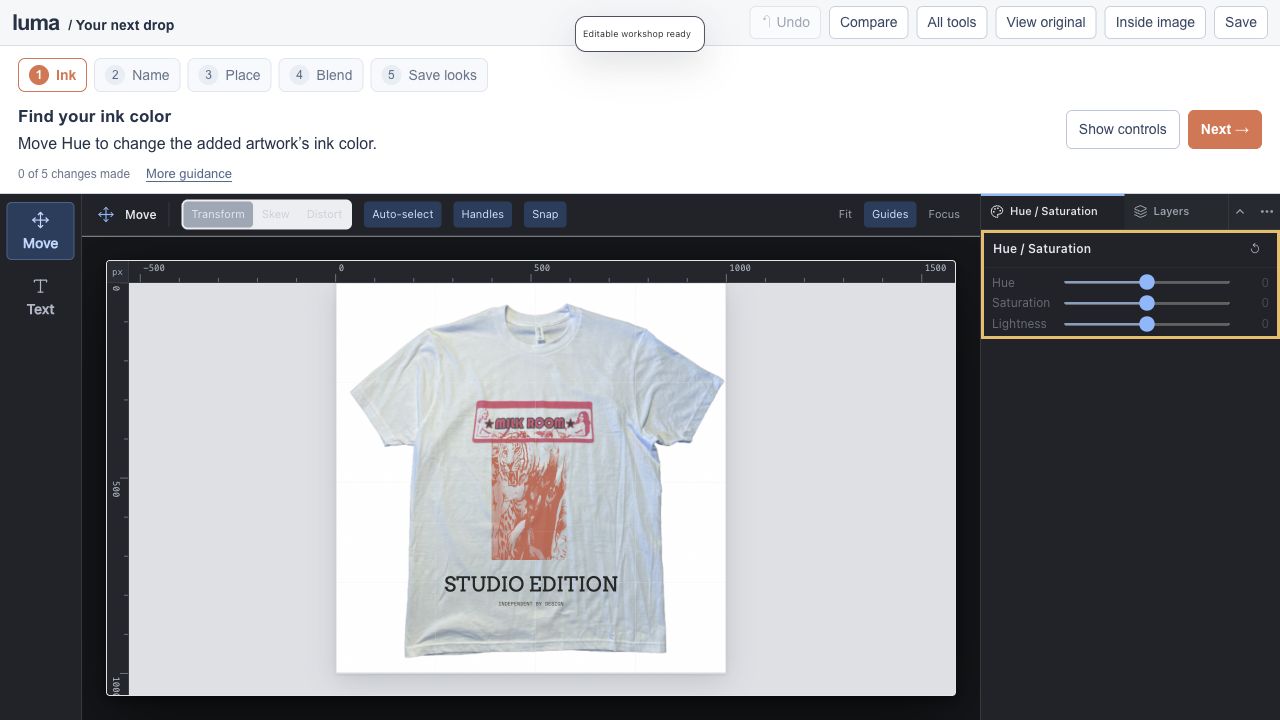Click the Next button

[x=1225, y=129]
